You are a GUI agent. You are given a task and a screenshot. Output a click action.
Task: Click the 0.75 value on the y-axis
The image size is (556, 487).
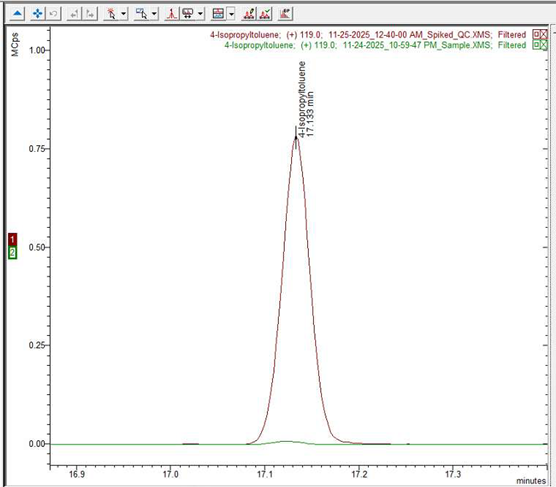pos(37,149)
